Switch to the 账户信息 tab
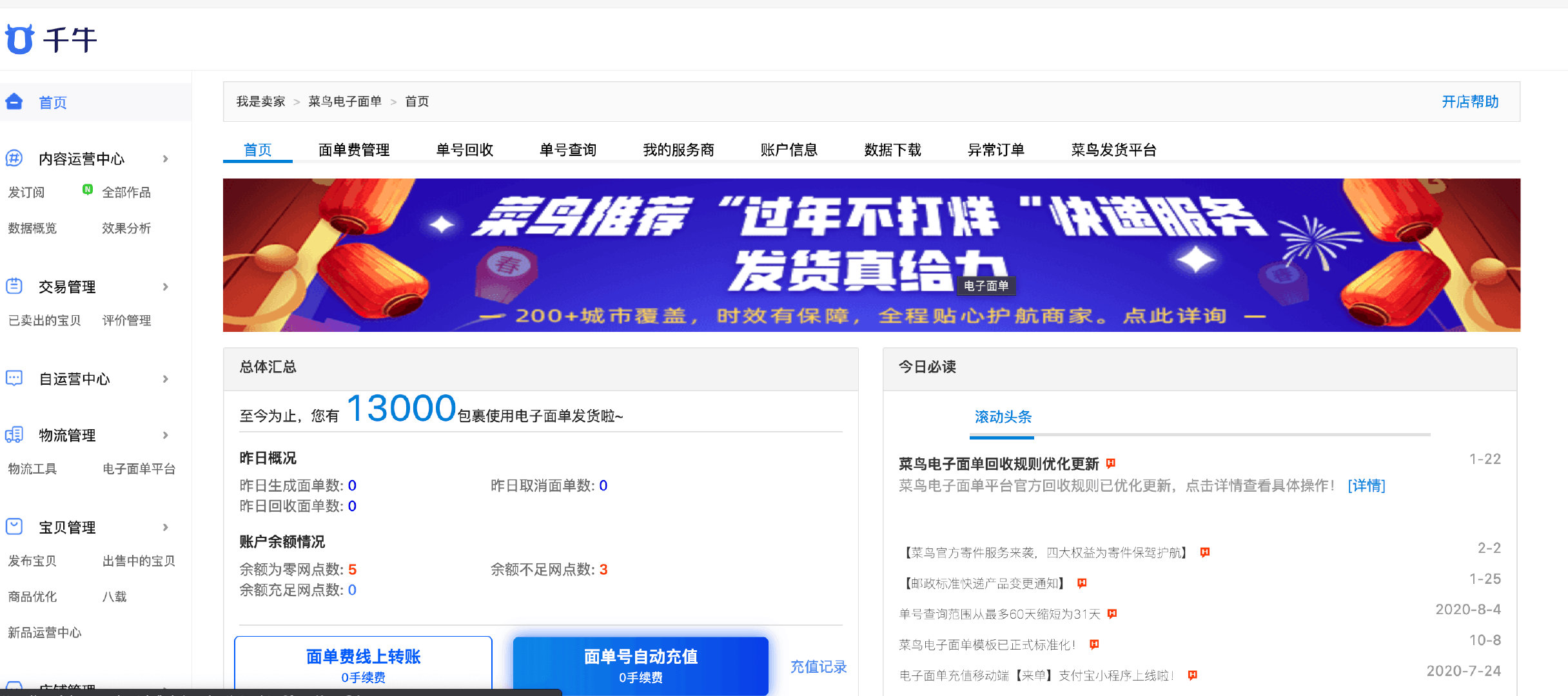The width and height of the screenshot is (1568, 696). [789, 150]
